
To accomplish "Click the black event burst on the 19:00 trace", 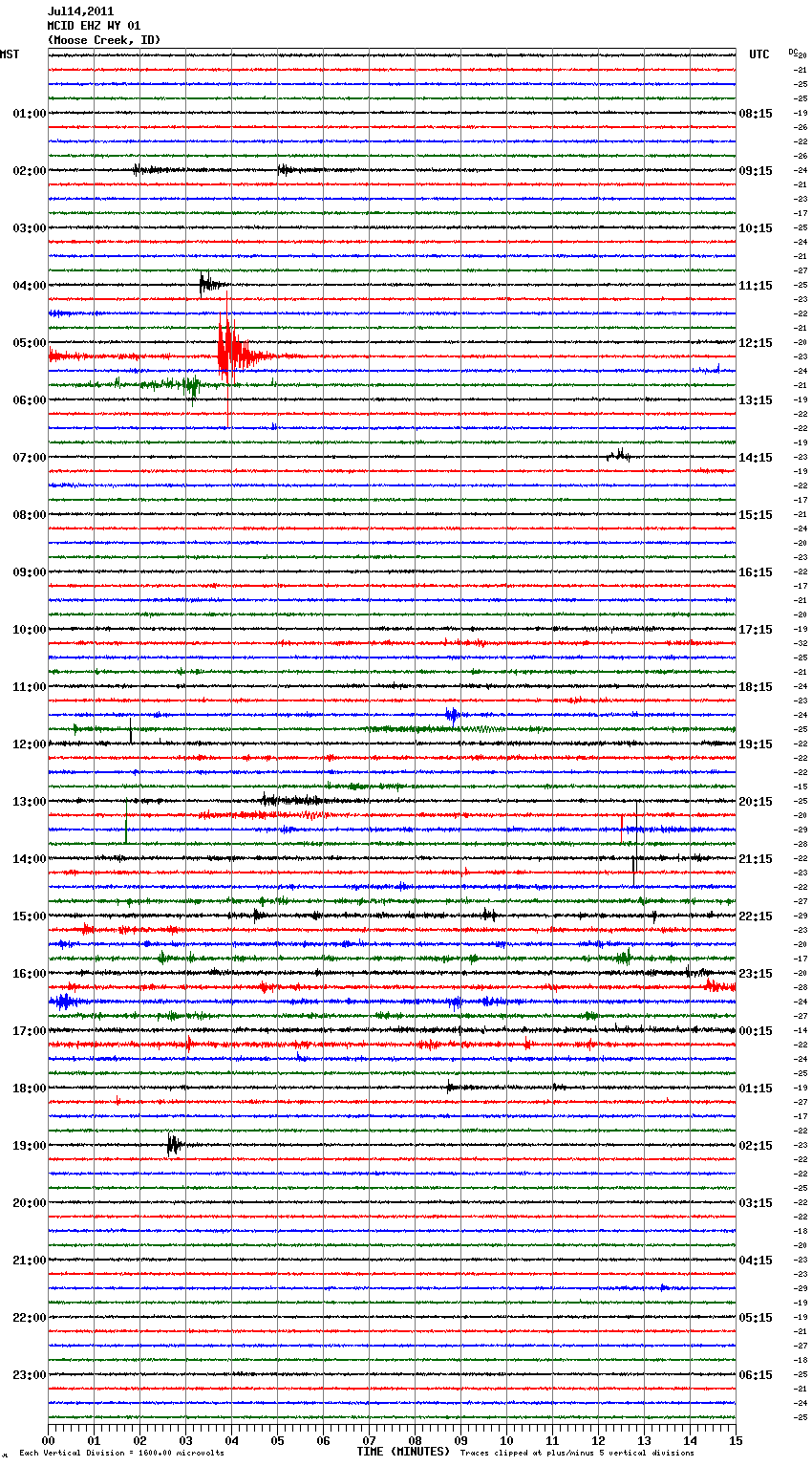I will [174, 1144].
